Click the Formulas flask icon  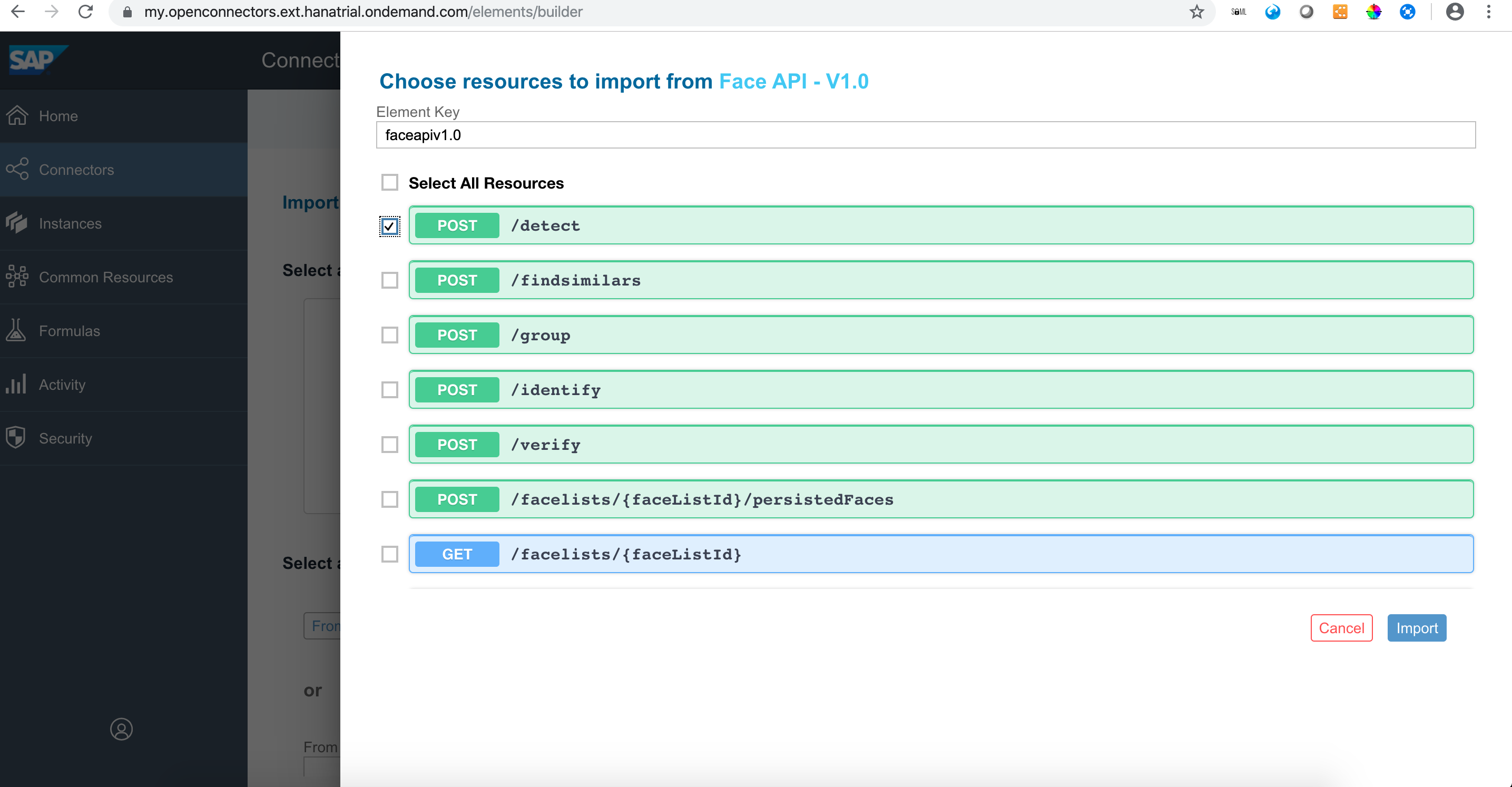pos(16,330)
